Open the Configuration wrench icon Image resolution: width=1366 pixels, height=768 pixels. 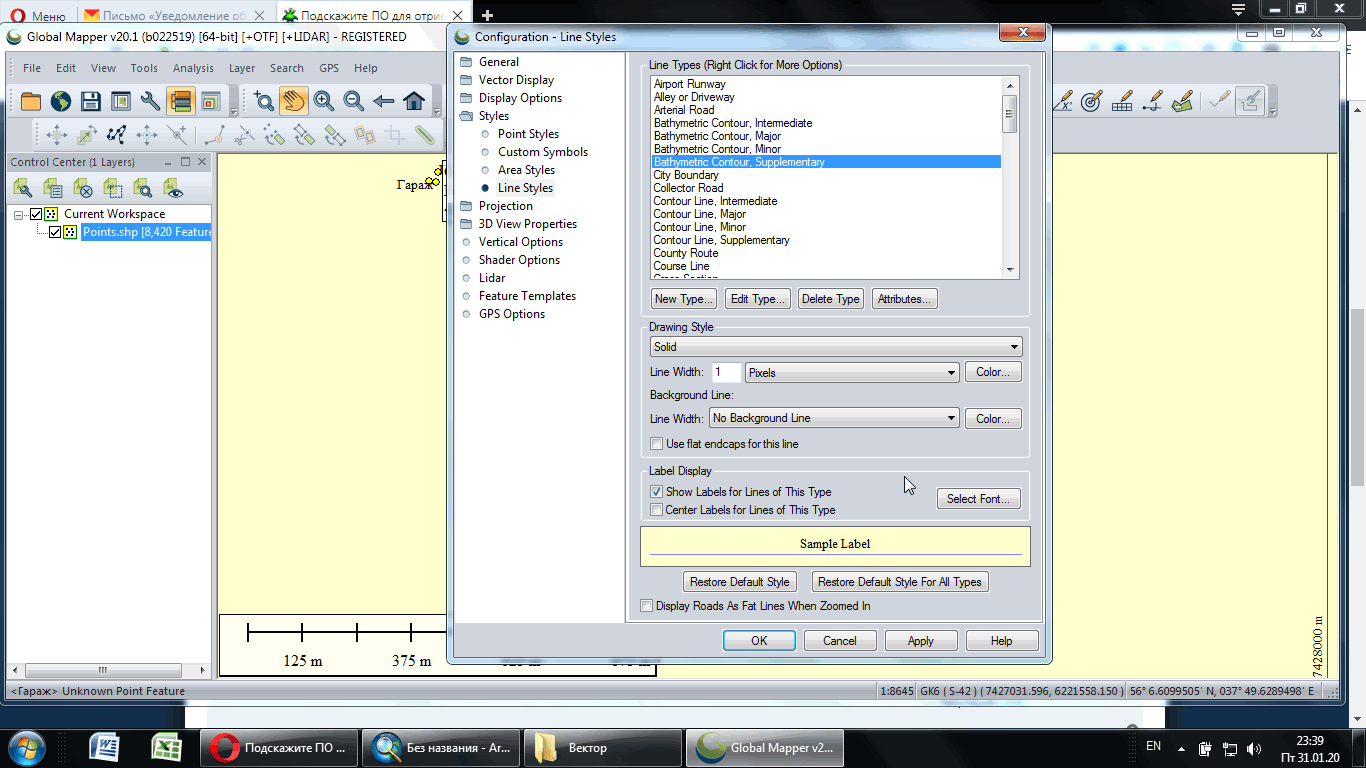[x=151, y=100]
